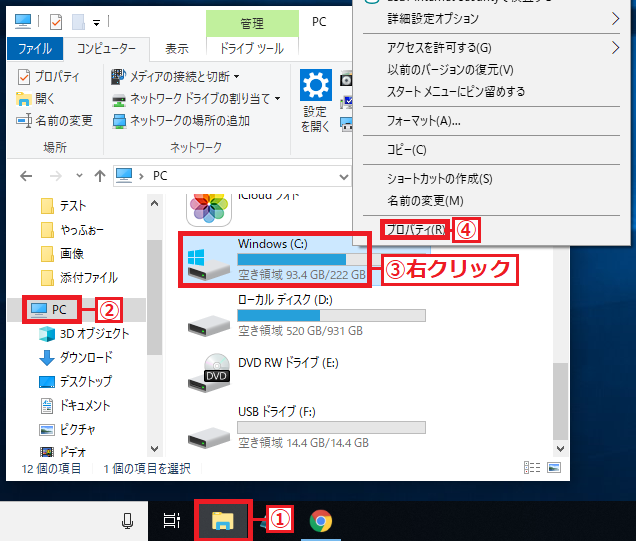Choose フォーマット(A)... from context menu
637x541 pixels.
[492, 121]
